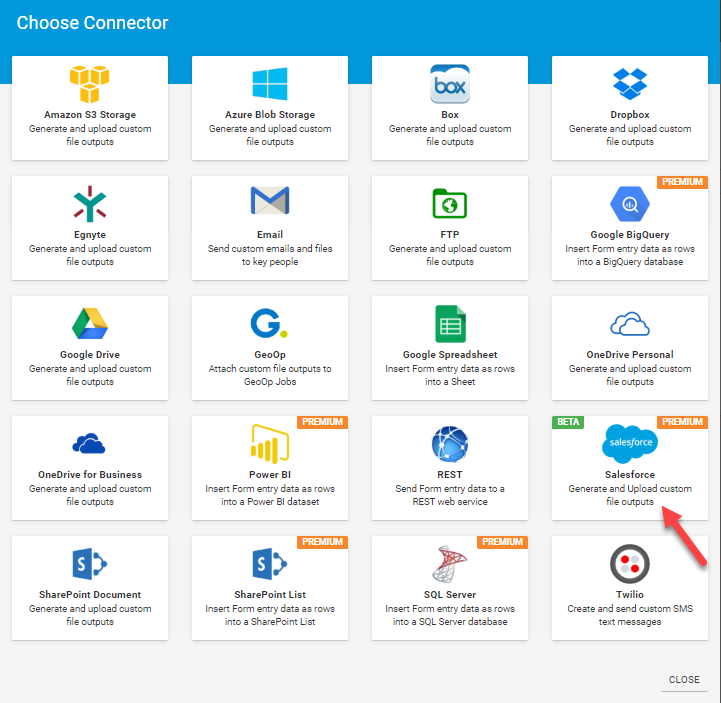Click the REST name text
This screenshot has width=721, height=703.
point(450,474)
